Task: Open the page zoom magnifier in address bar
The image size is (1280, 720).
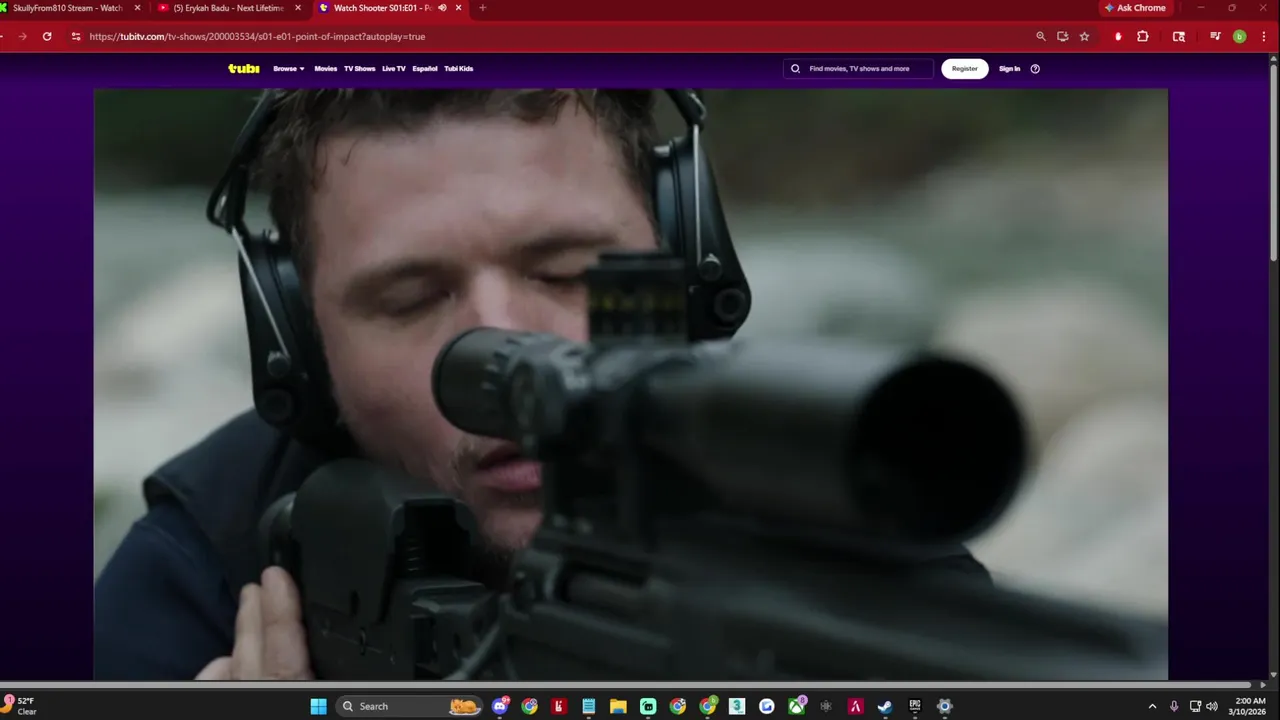Action: 1041,37
